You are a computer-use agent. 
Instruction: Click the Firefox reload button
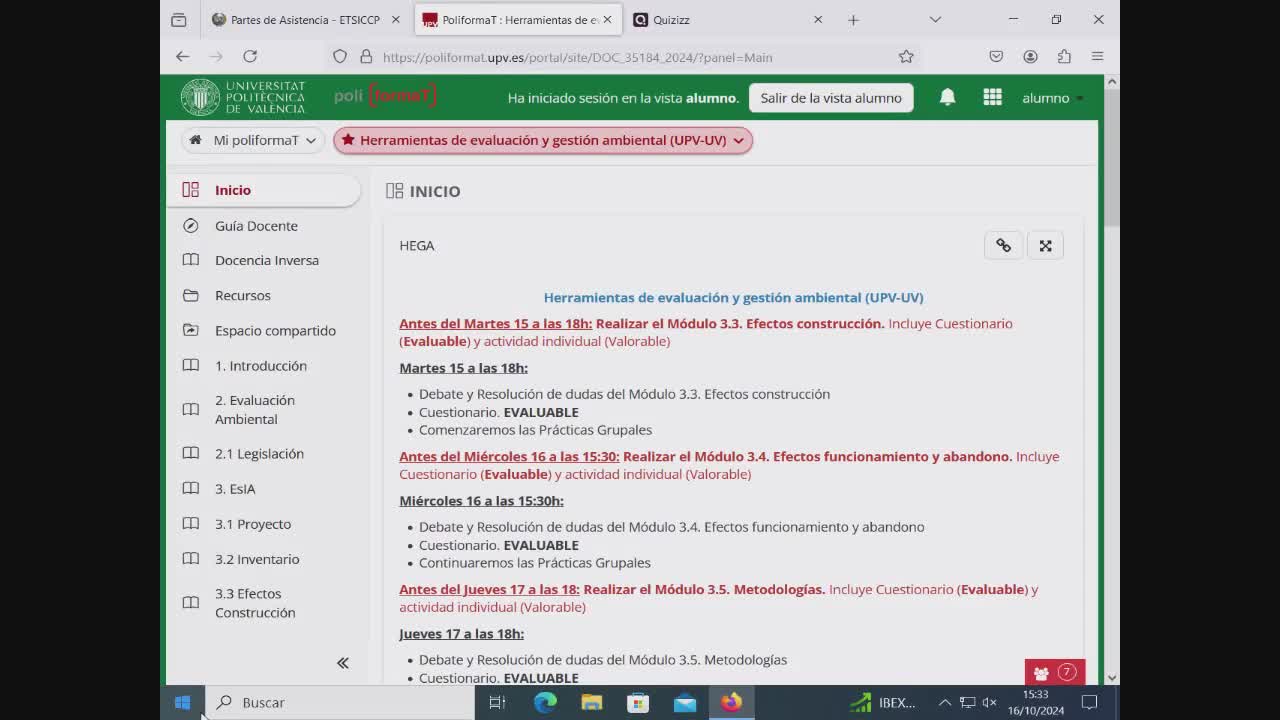point(250,57)
